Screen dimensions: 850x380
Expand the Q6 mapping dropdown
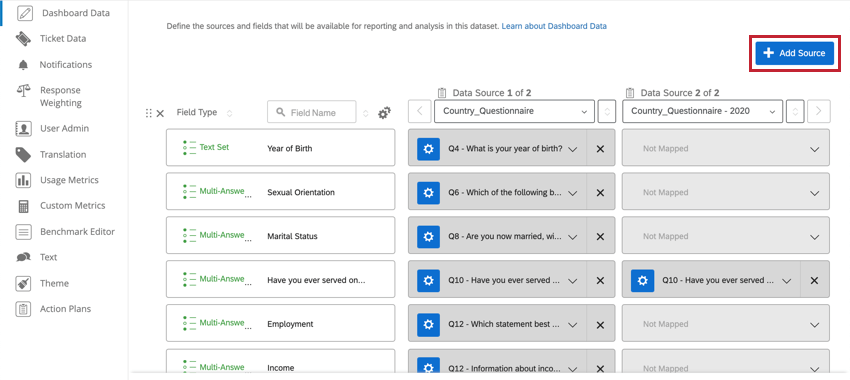(x=572, y=193)
